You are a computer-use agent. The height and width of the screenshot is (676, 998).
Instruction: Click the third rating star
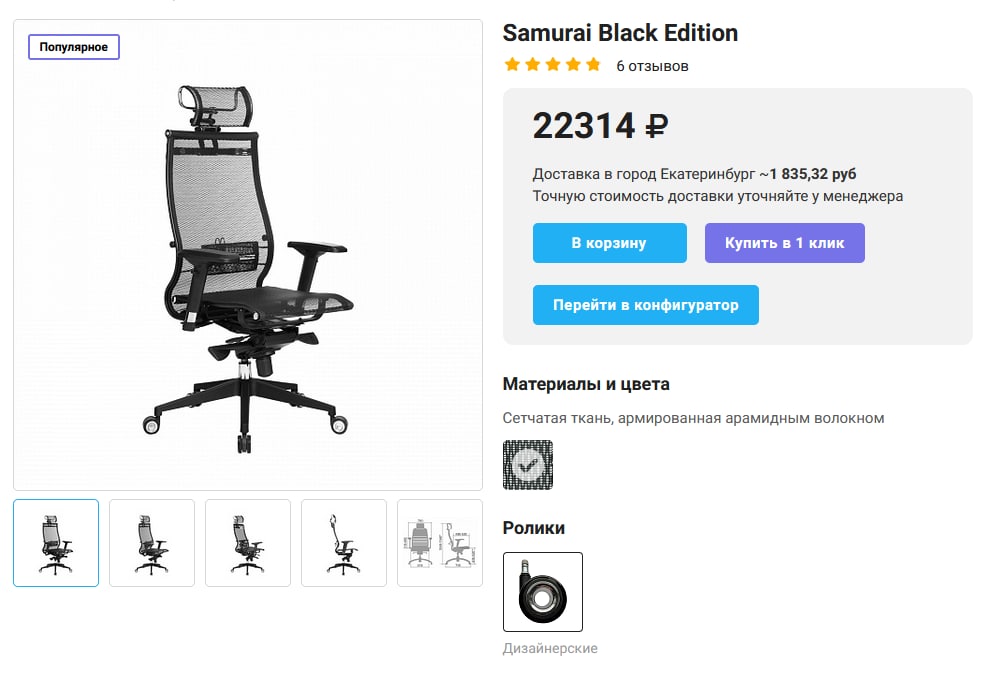tap(552, 64)
